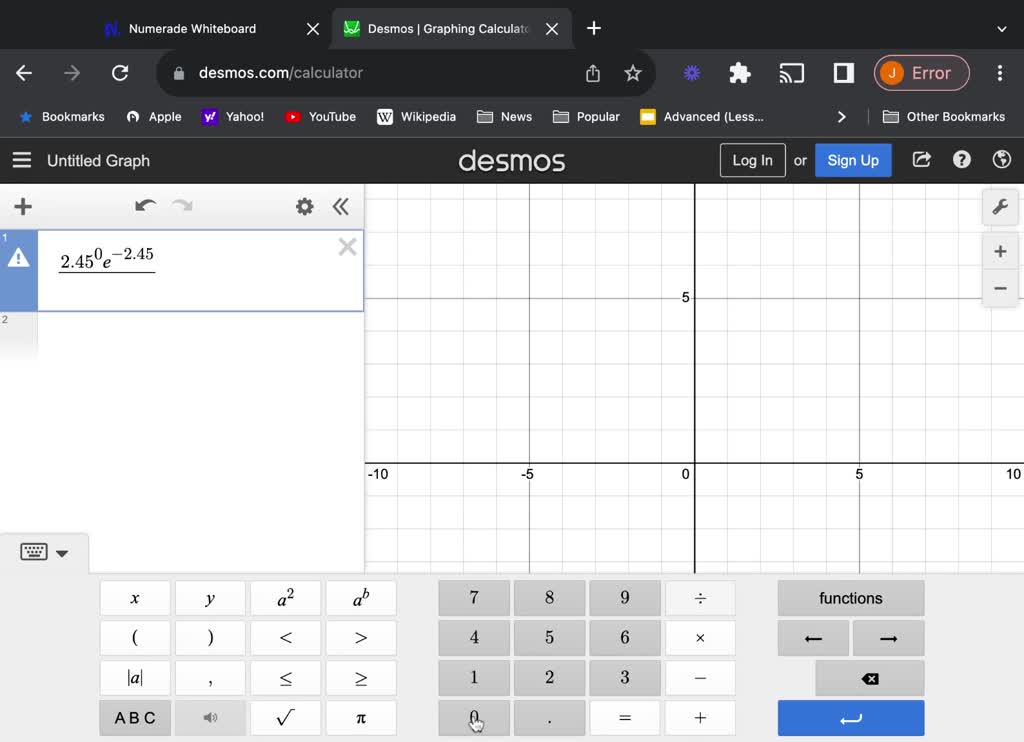
Task: Open the Desmos hamburger menu
Action: (x=22, y=160)
